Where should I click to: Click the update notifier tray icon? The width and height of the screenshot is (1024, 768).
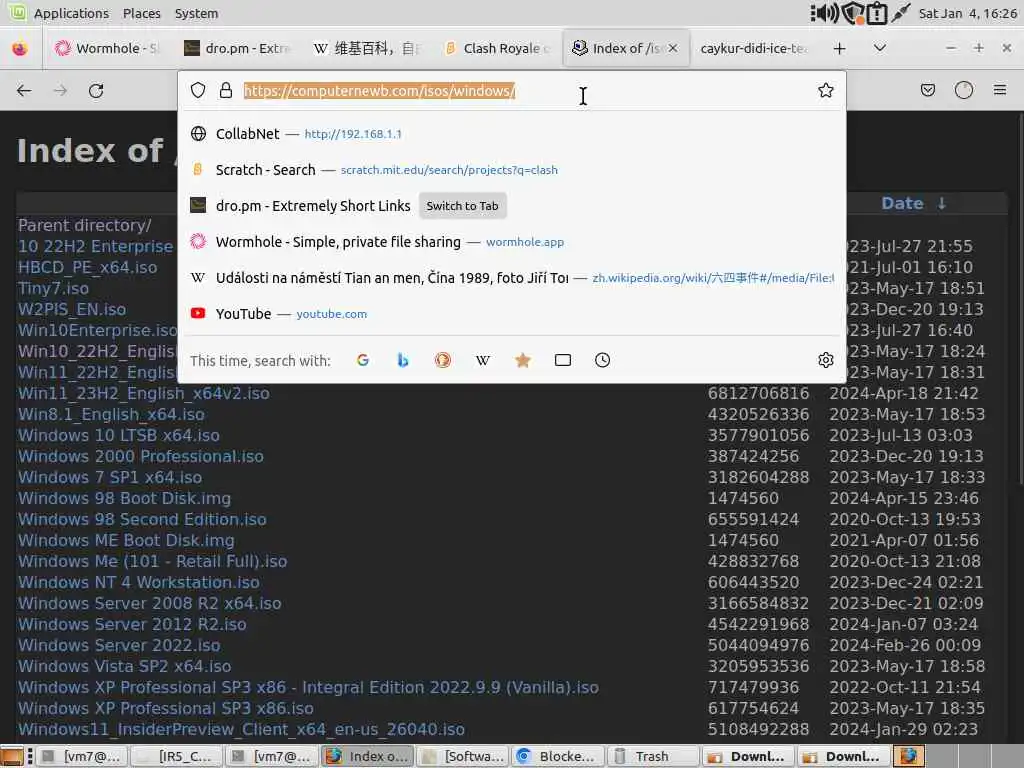[876, 13]
